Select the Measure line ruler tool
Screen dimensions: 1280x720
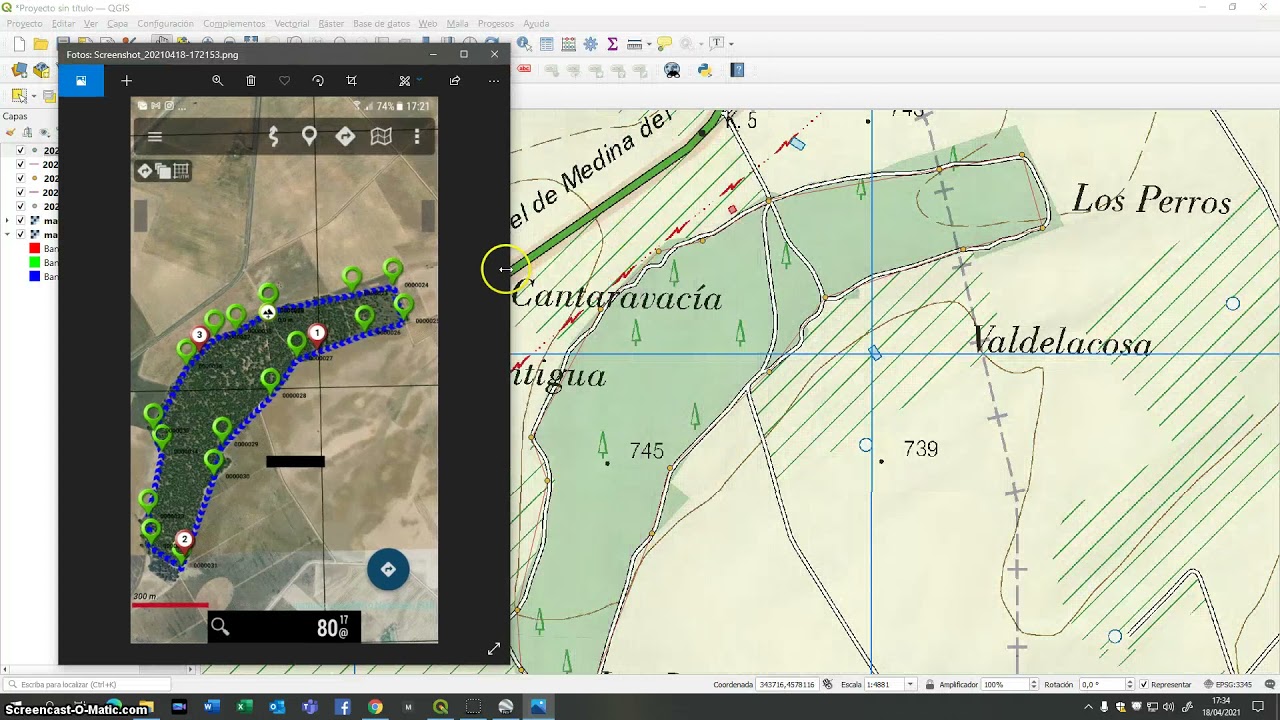click(x=634, y=44)
